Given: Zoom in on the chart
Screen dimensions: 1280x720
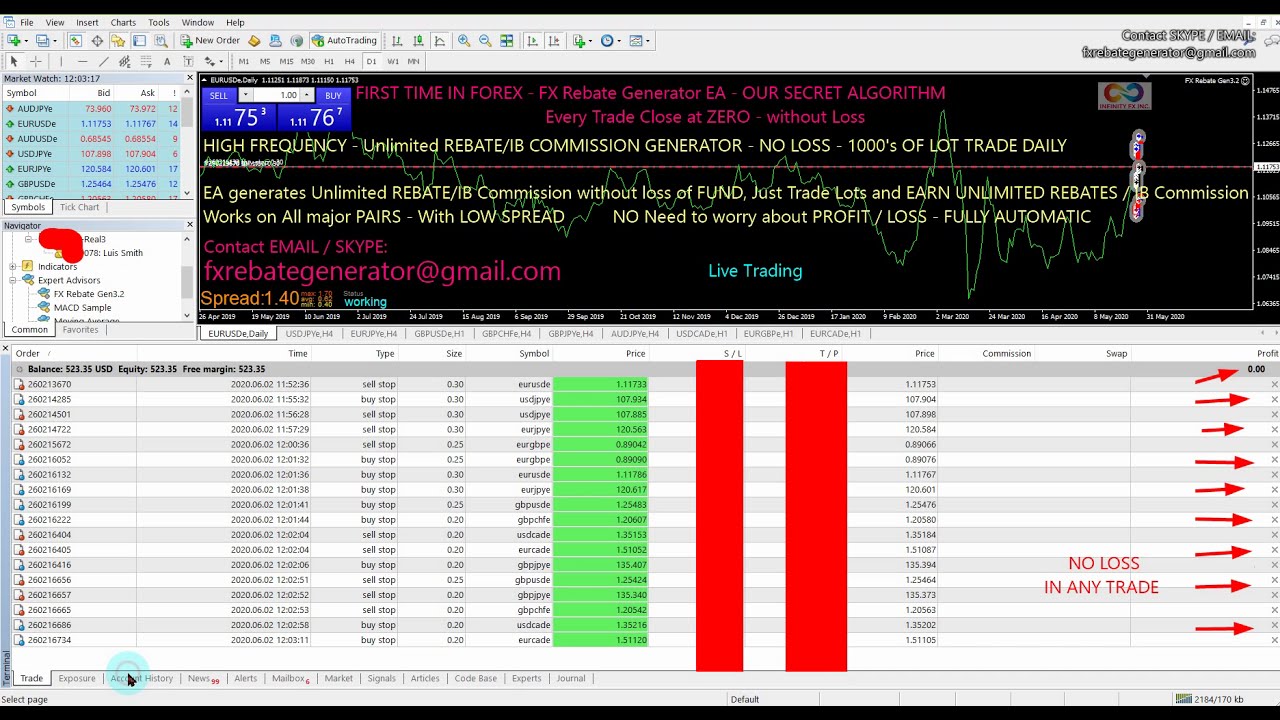Looking at the screenshot, I should [x=464, y=41].
